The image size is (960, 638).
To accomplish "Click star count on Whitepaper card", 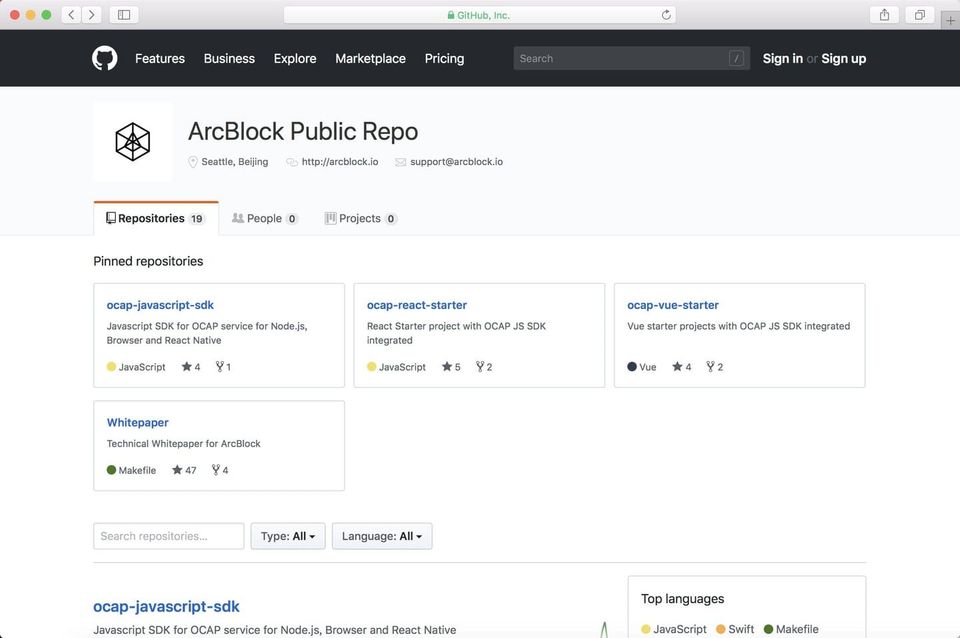I will coord(184,470).
